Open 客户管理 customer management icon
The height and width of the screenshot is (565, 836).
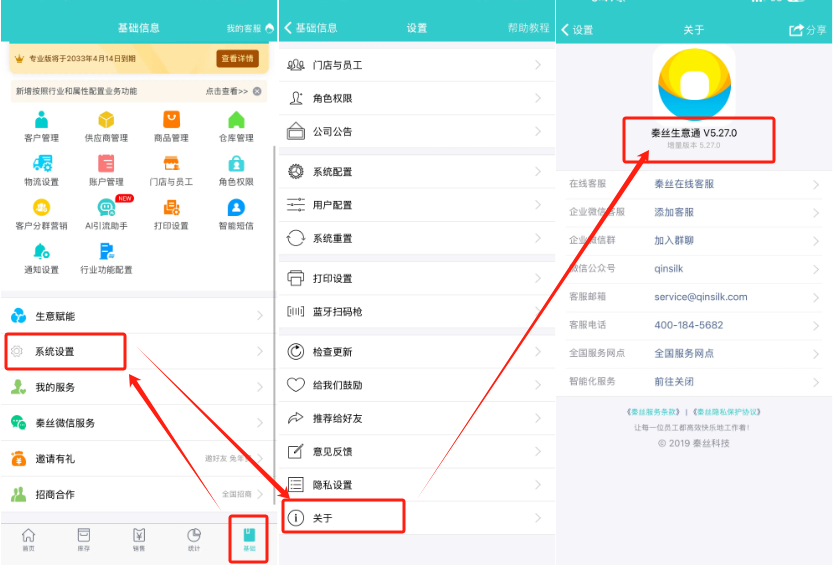tap(42, 120)
